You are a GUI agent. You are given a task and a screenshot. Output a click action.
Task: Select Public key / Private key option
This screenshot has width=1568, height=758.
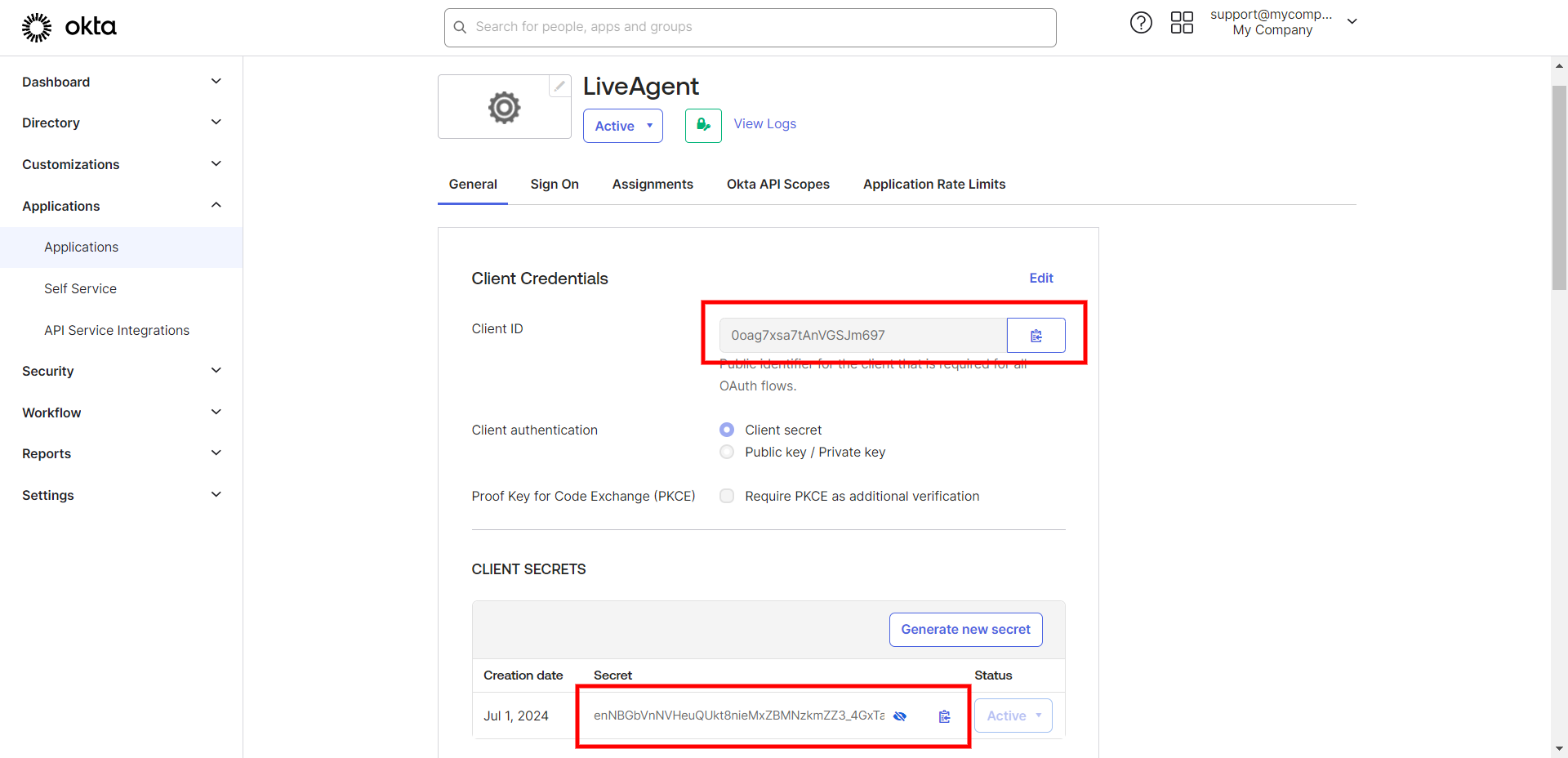click(727, 453)
